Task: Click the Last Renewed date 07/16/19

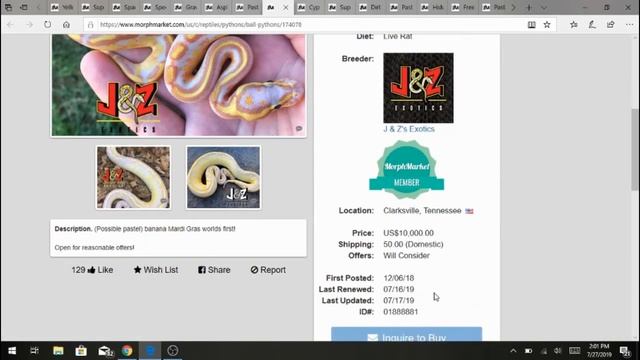Action: (399, 289)
